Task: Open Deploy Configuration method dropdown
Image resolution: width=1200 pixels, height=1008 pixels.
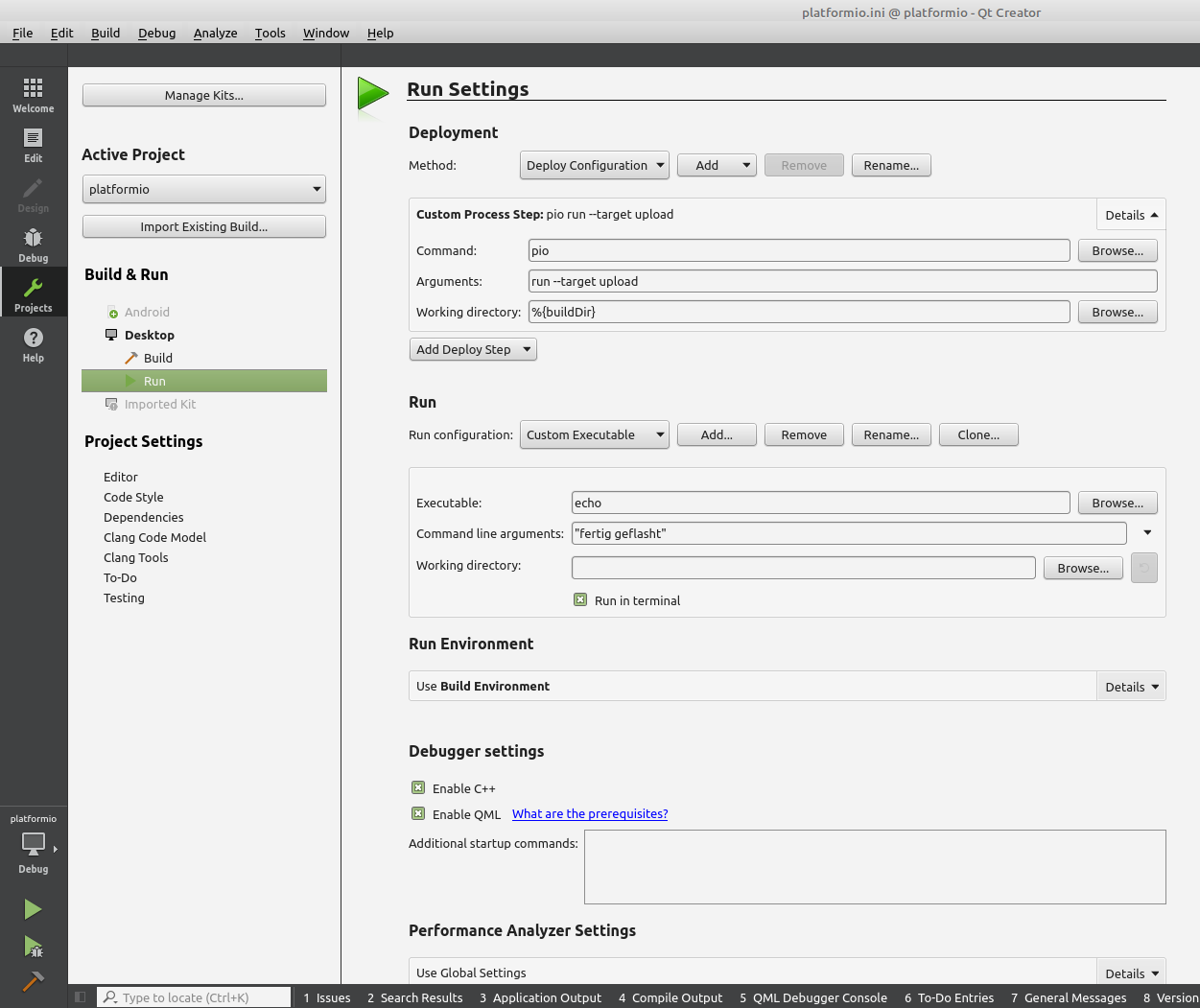Action: click(595, 165)
